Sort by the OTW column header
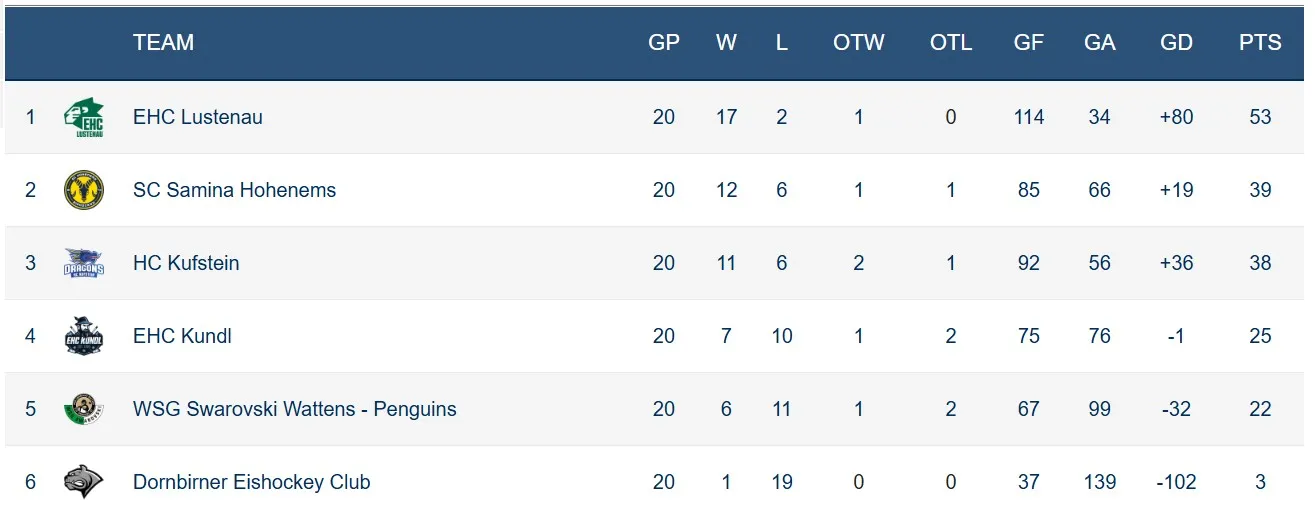 pyautogui.click(x=858, y=43)
